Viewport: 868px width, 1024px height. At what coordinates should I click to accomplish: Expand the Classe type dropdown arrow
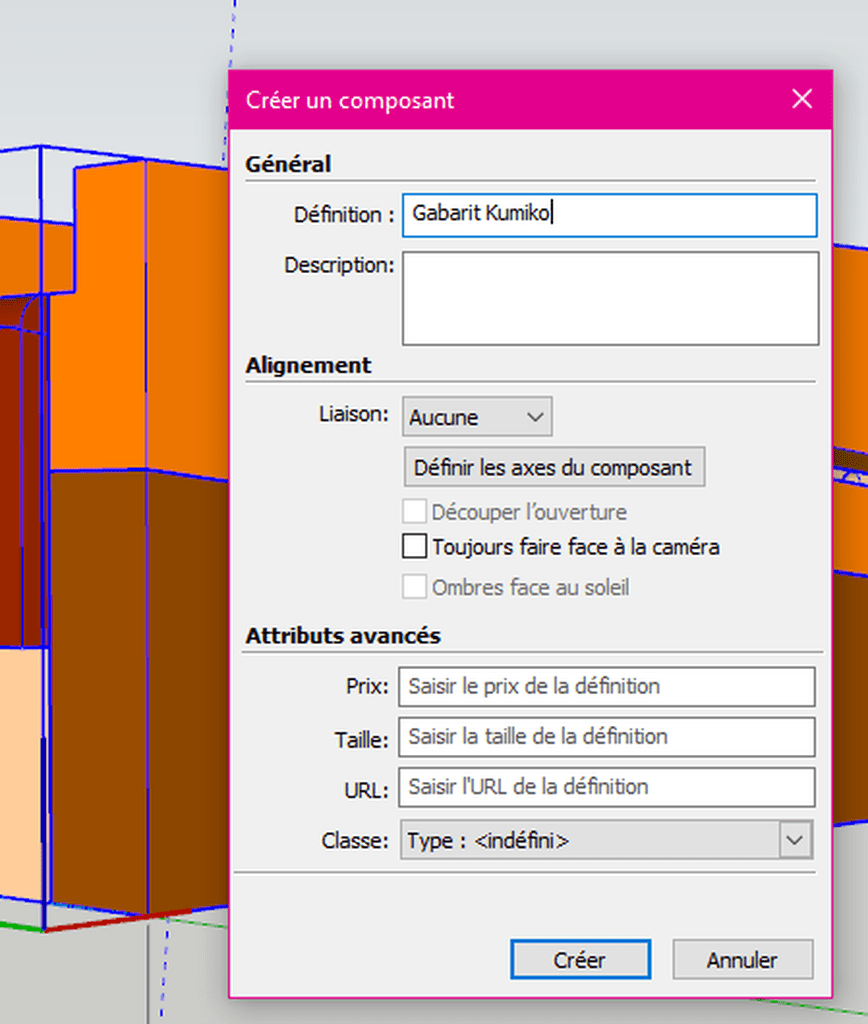795,840
